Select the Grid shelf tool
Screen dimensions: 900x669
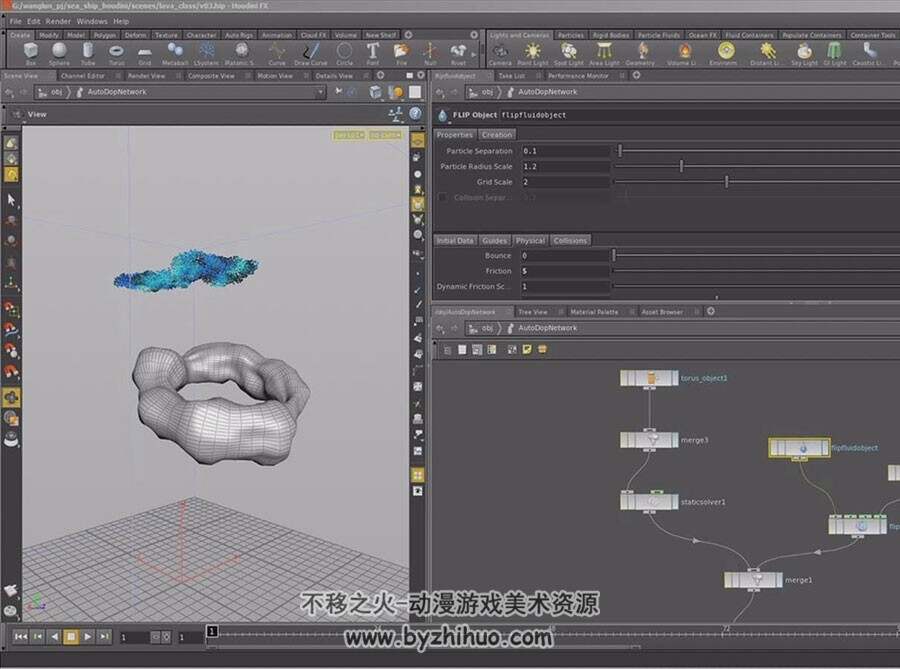145,54
